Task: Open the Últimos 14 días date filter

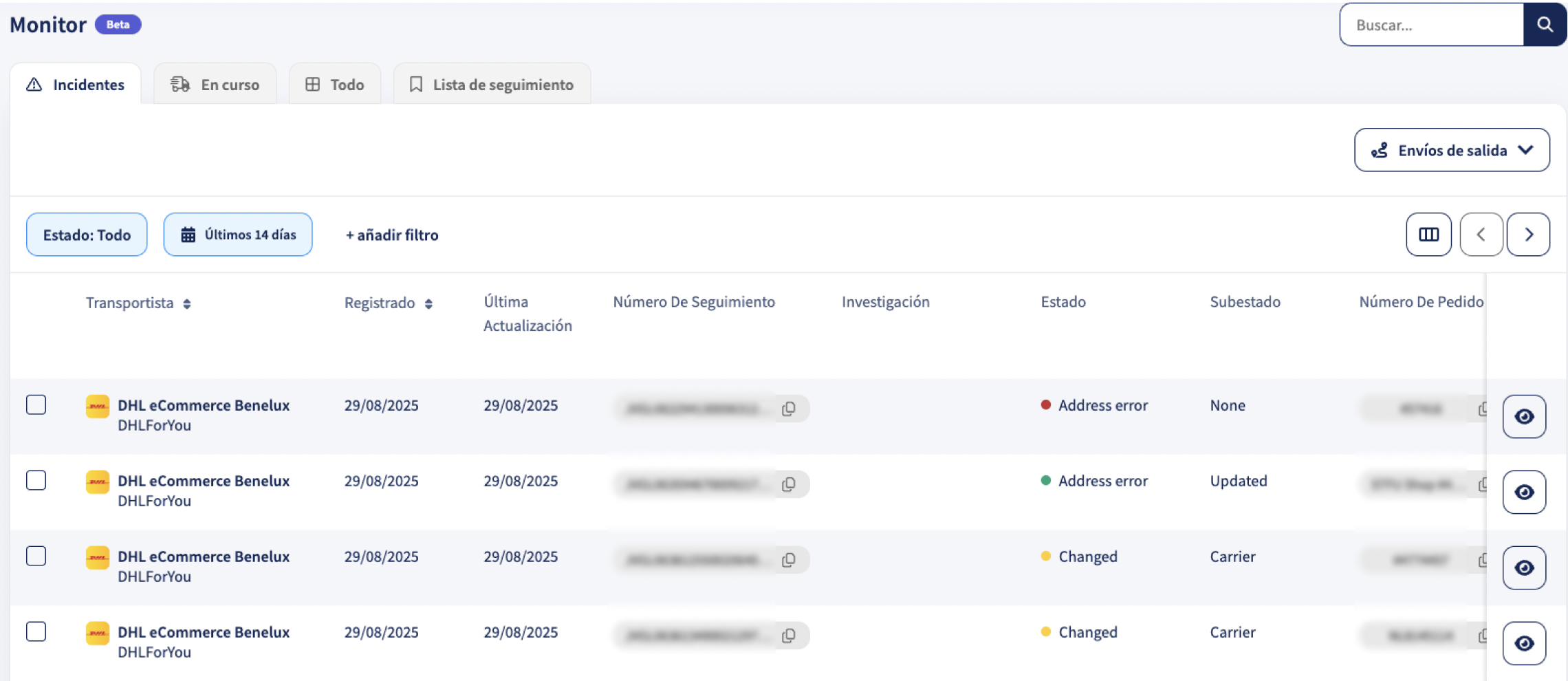Action: coord(238,235)
